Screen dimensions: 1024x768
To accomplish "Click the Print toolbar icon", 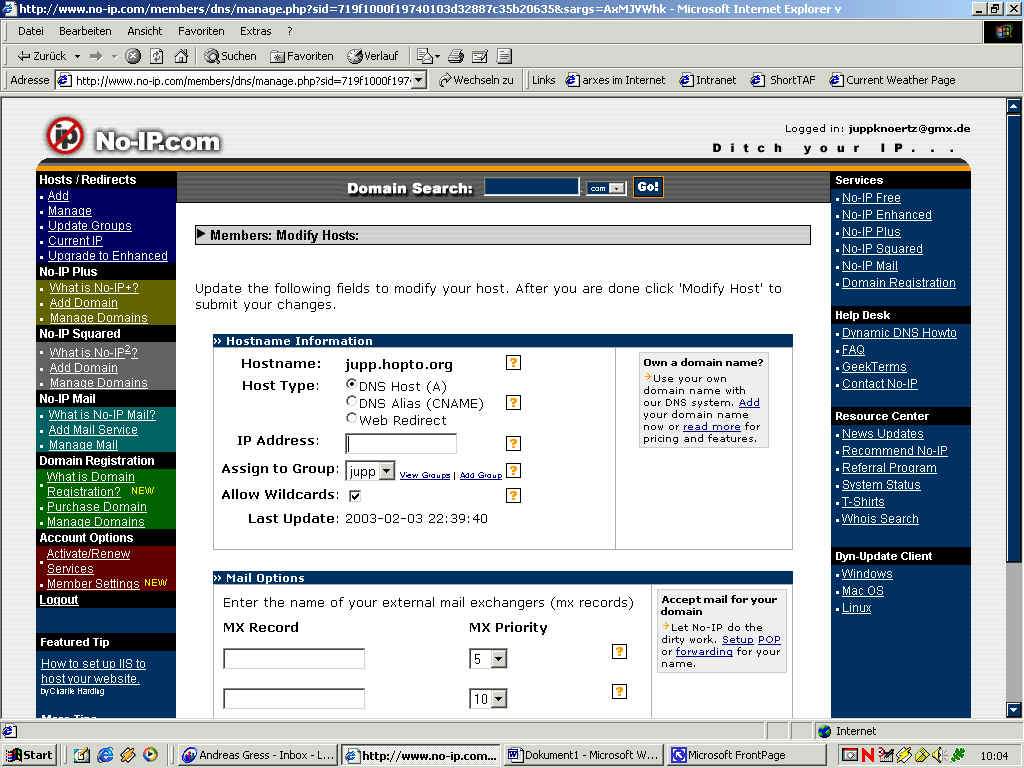I will click(455, 56).
